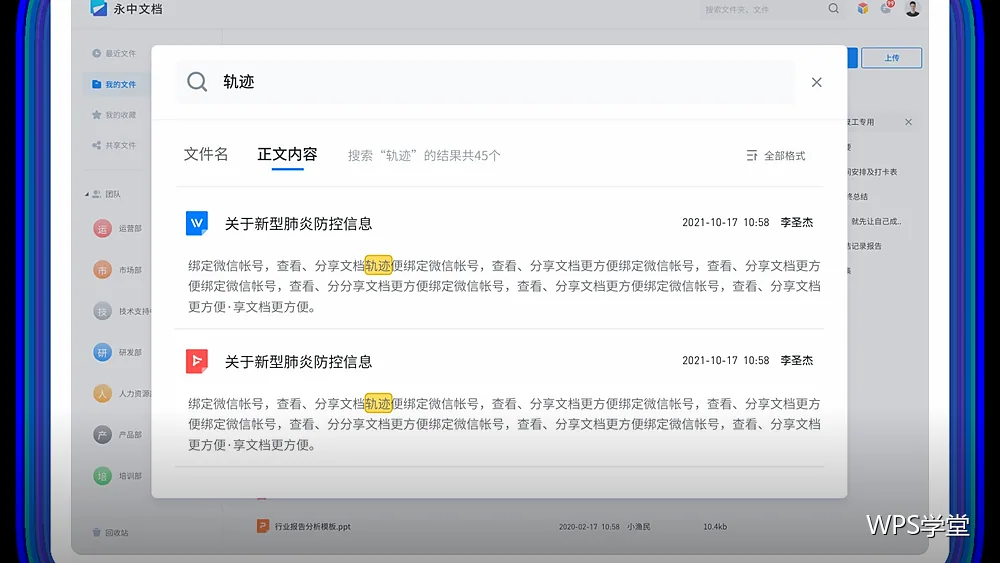Open the 全部格式 filter dropdown

pos(776,156)
